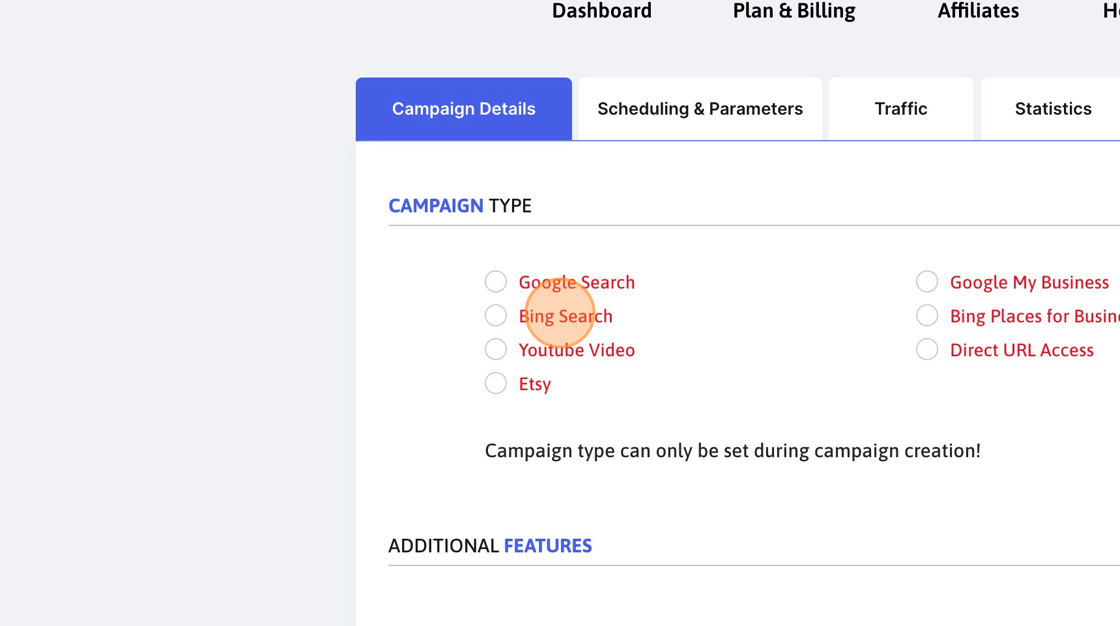Click the partially visible rightmost navigation item

1111,11
